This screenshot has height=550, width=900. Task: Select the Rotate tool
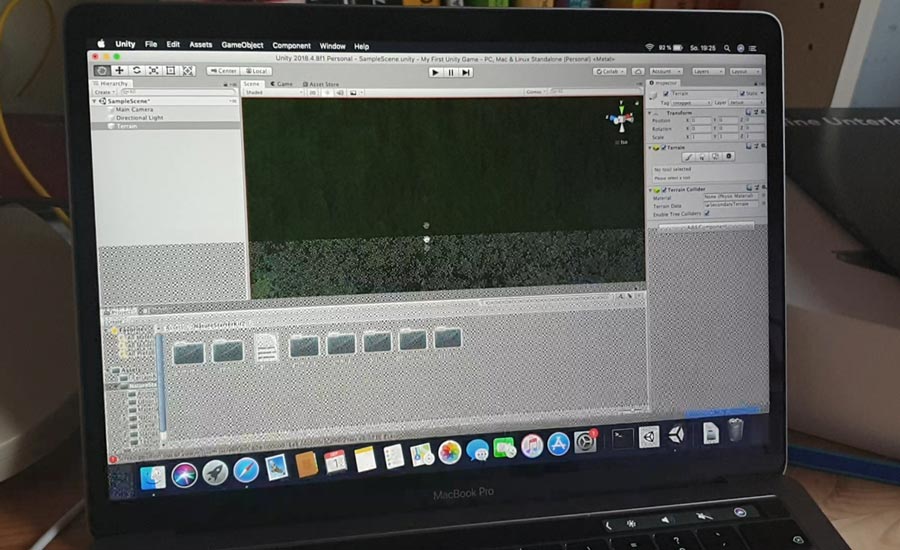136,70
